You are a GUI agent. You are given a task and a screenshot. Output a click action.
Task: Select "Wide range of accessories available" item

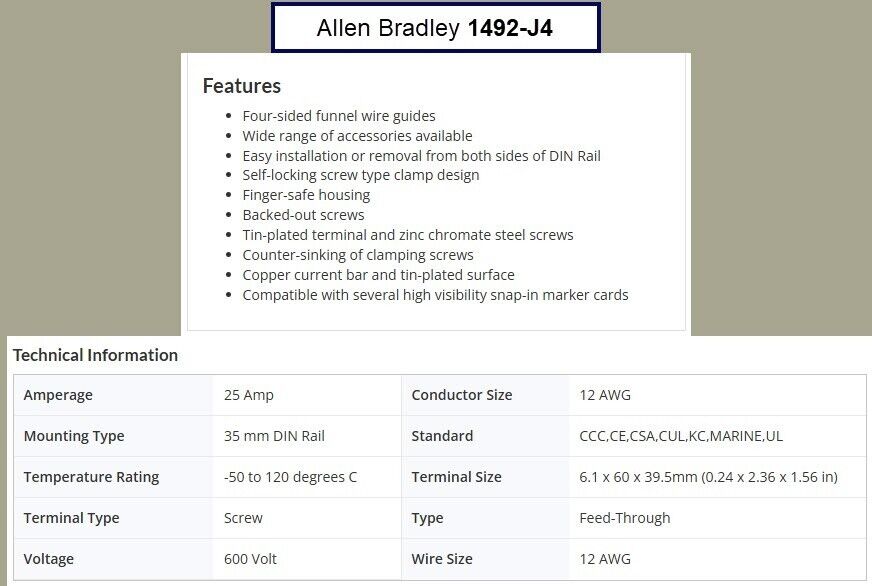tap(357, 136)
